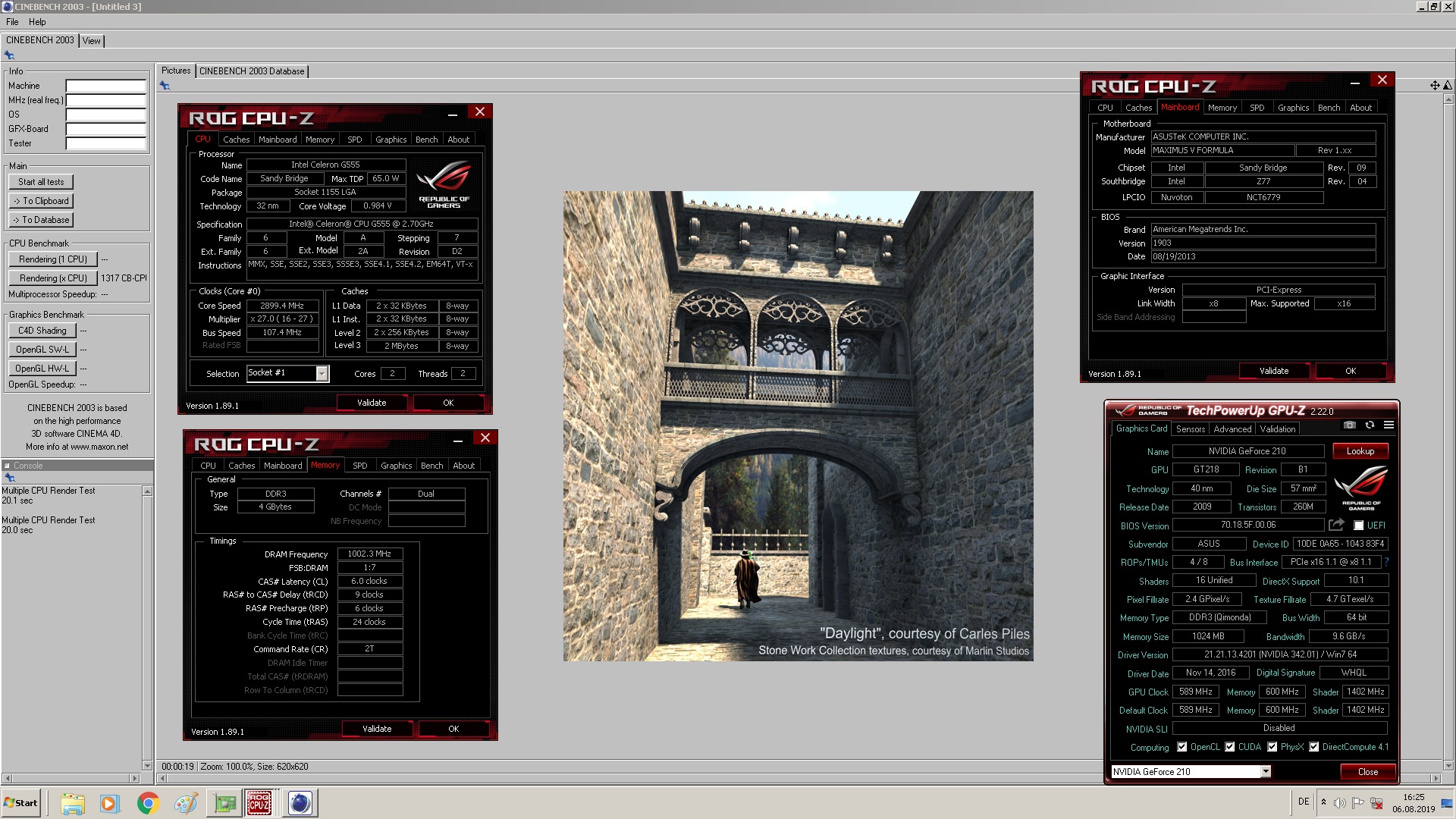The width and height of the screenshot is (1456, 819).
Task: Run the Rendering (x CPU) benchmark
Action: [53, 278]
